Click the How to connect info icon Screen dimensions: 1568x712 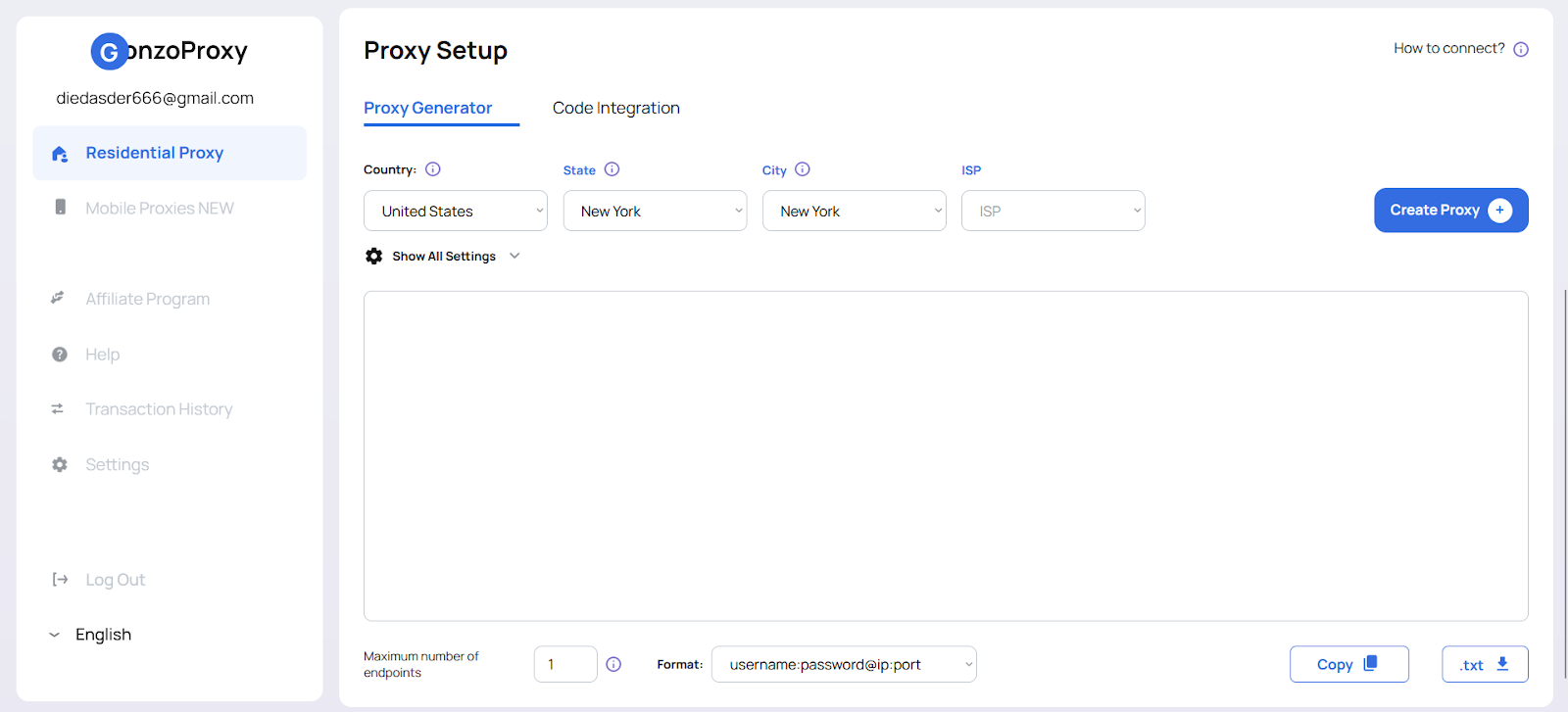[x=1521, y=49]
